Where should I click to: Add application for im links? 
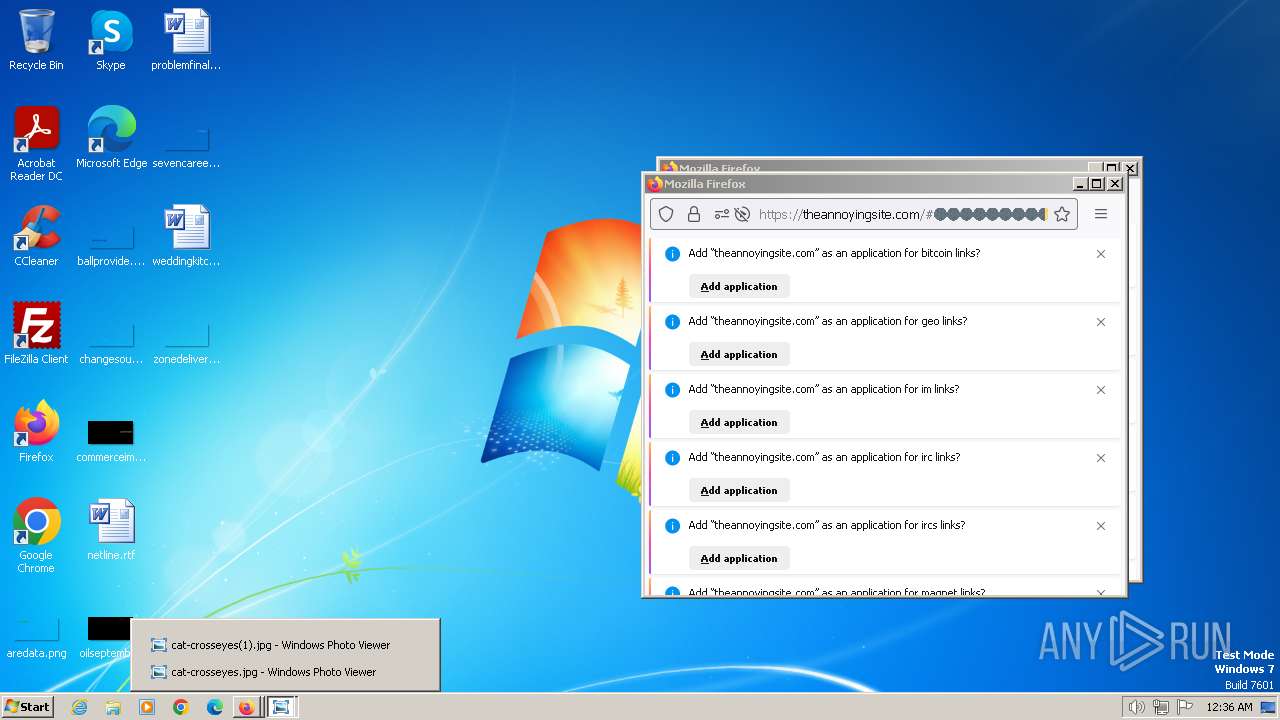click(739, 422)
